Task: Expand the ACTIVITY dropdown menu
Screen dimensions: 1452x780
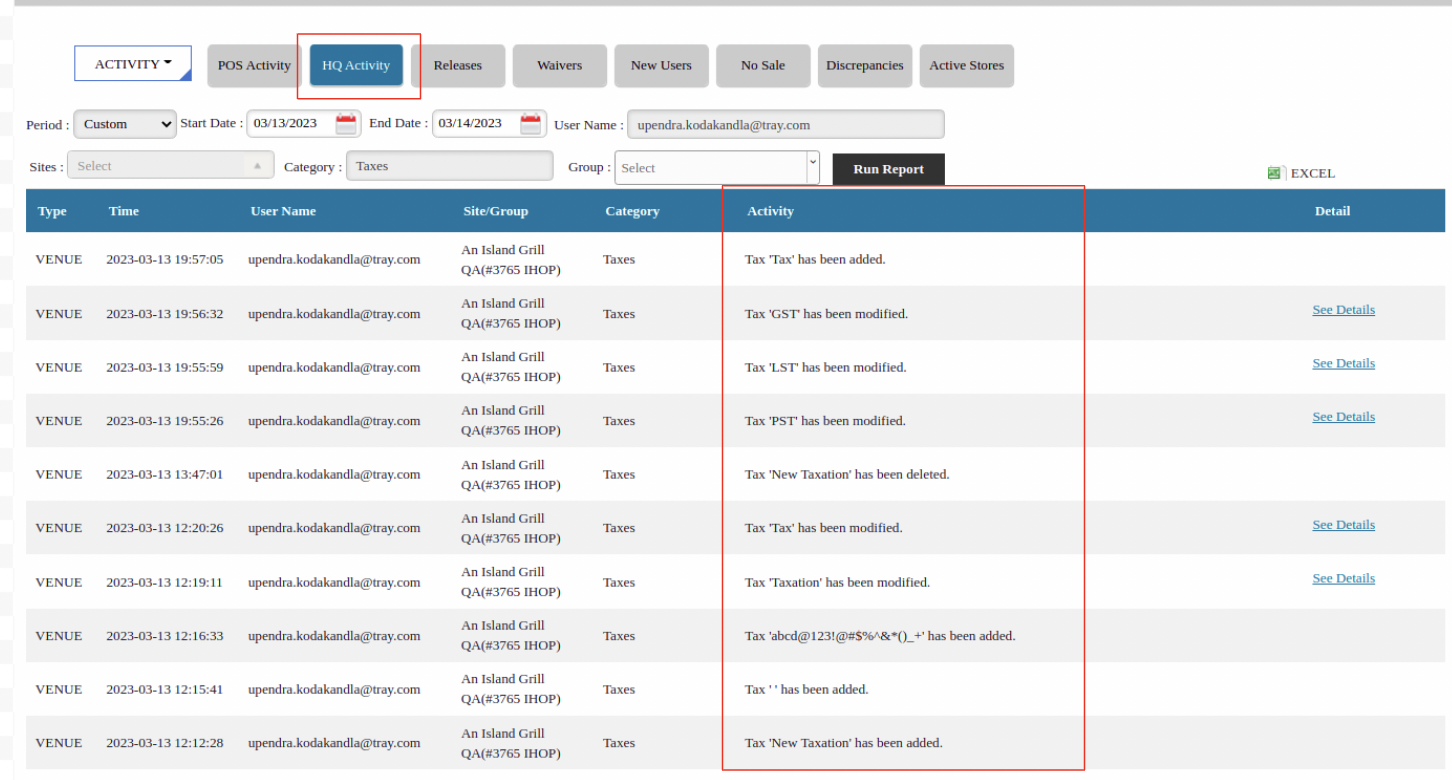Action: pos(133,64)
